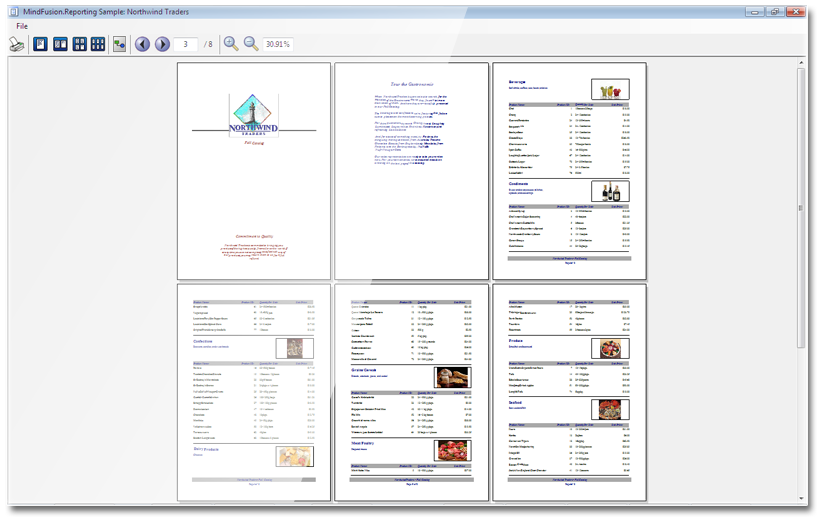Go to the previous page arrow
Image resolution: width=820 pixels, height=520 pixels.
[x=142, y=44]
